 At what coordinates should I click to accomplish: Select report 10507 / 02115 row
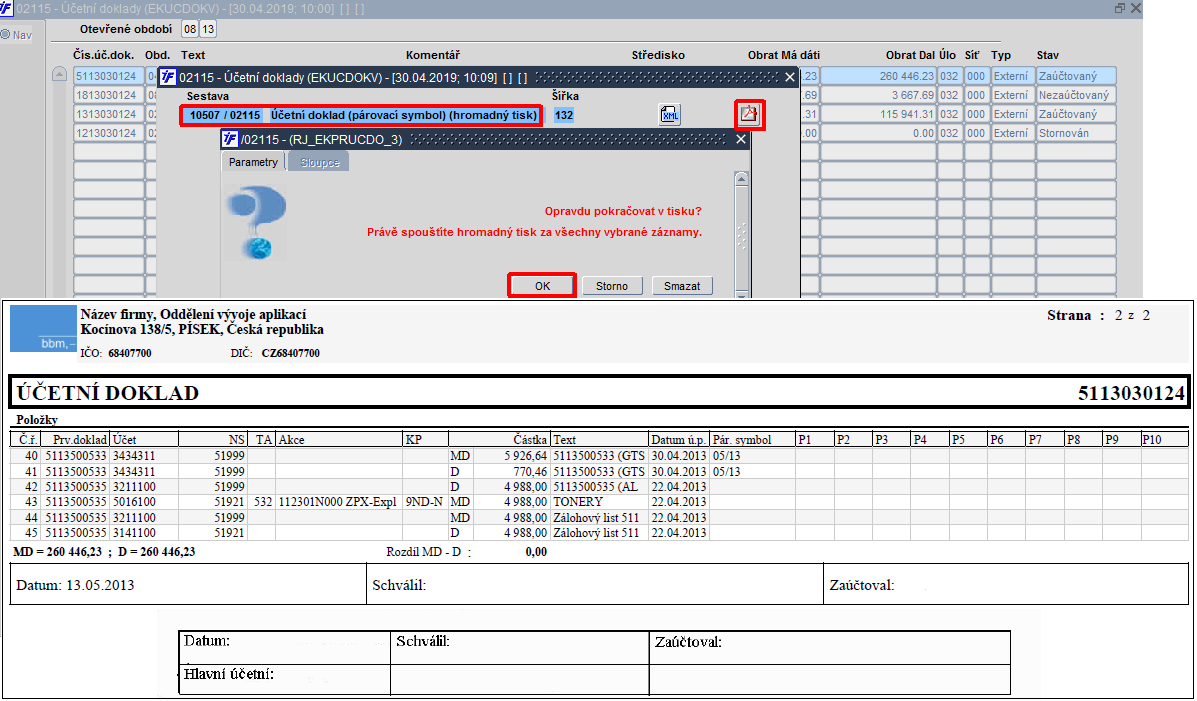coord(362,115)
